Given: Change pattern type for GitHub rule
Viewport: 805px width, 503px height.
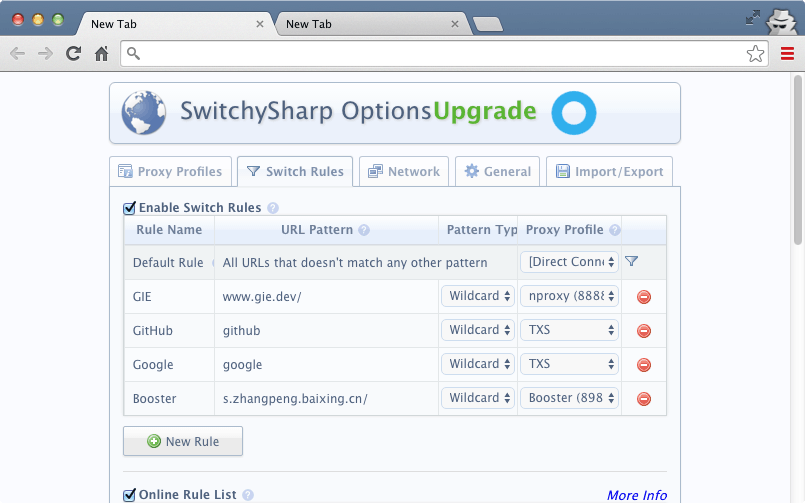Looking at the screenshot, I should coord(478,330).
